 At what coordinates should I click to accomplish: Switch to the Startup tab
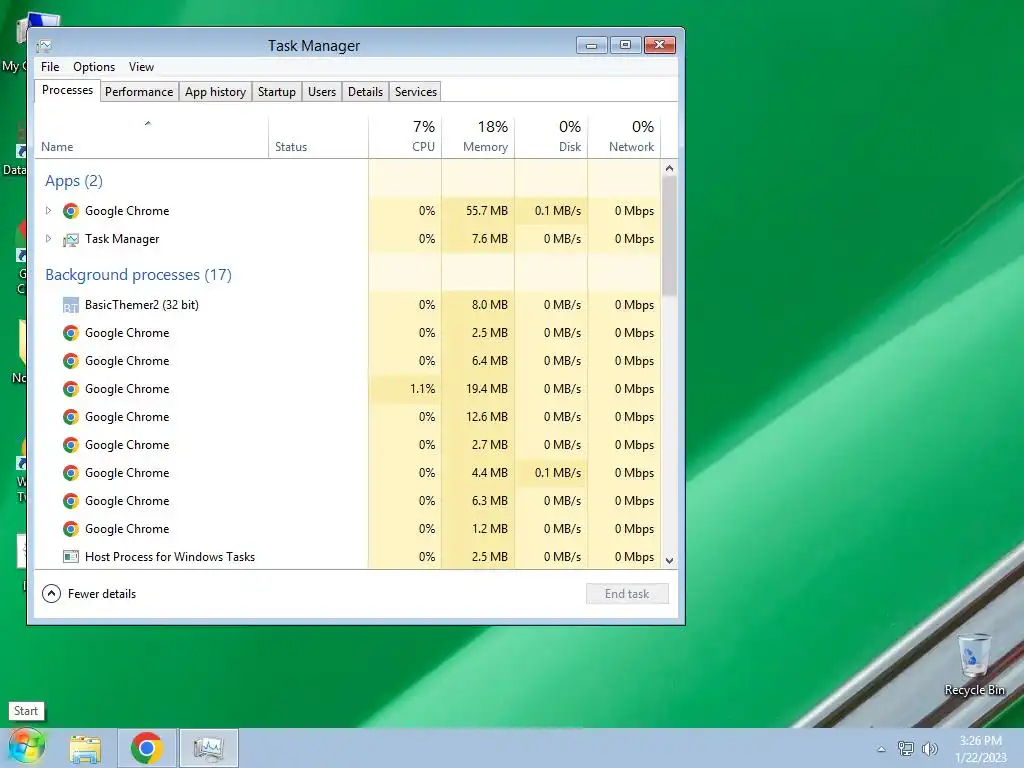[x=277, y=92]
